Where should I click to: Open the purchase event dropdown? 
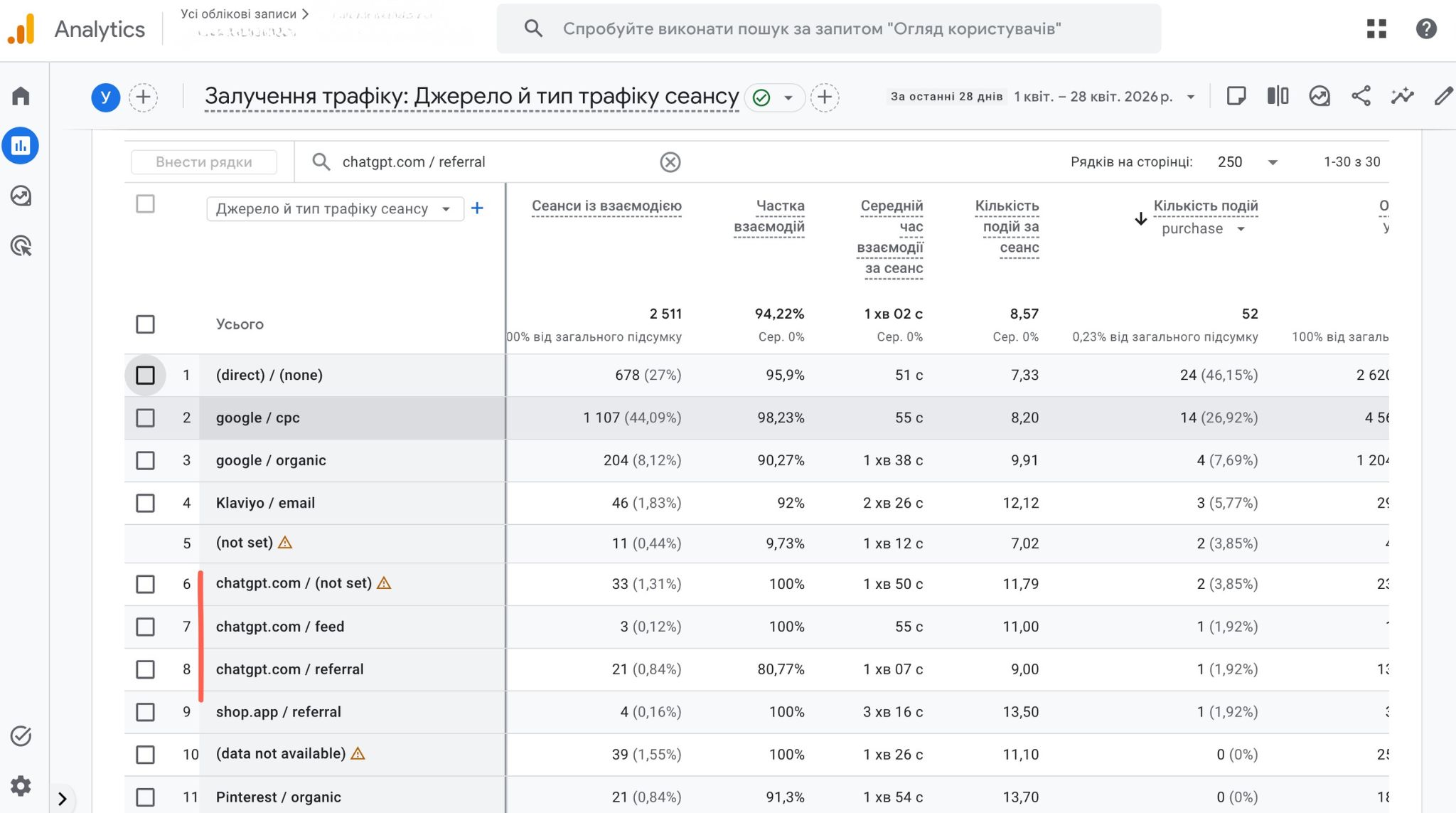(1203, 228)
